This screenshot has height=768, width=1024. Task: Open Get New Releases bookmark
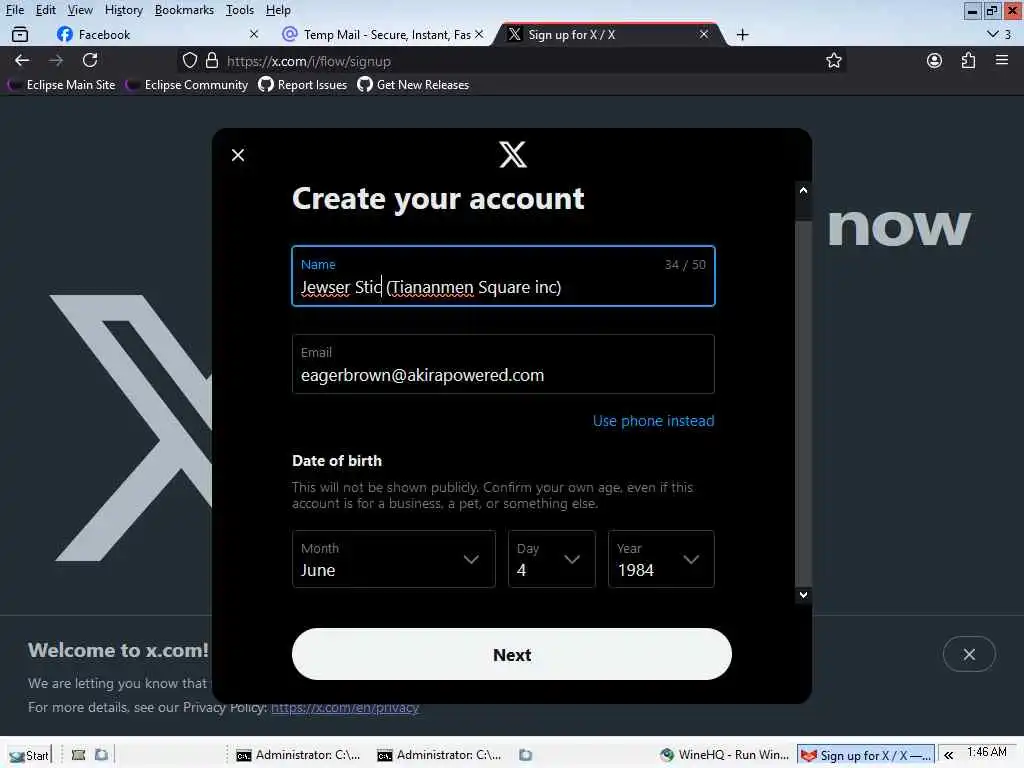(x=413, y=85)
